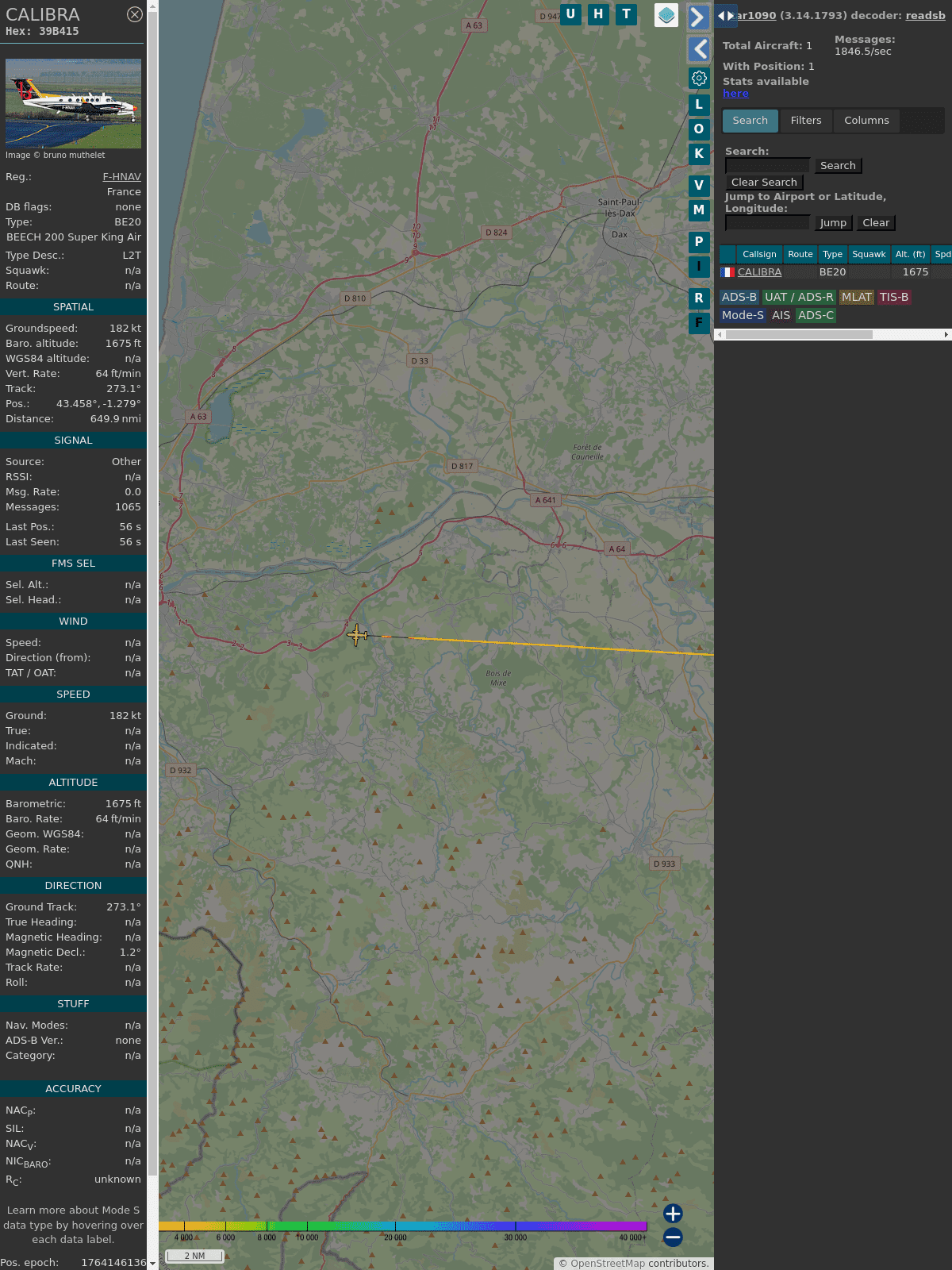Toggle the T map button
The image size is (952, 1270).
click(626, 14)
